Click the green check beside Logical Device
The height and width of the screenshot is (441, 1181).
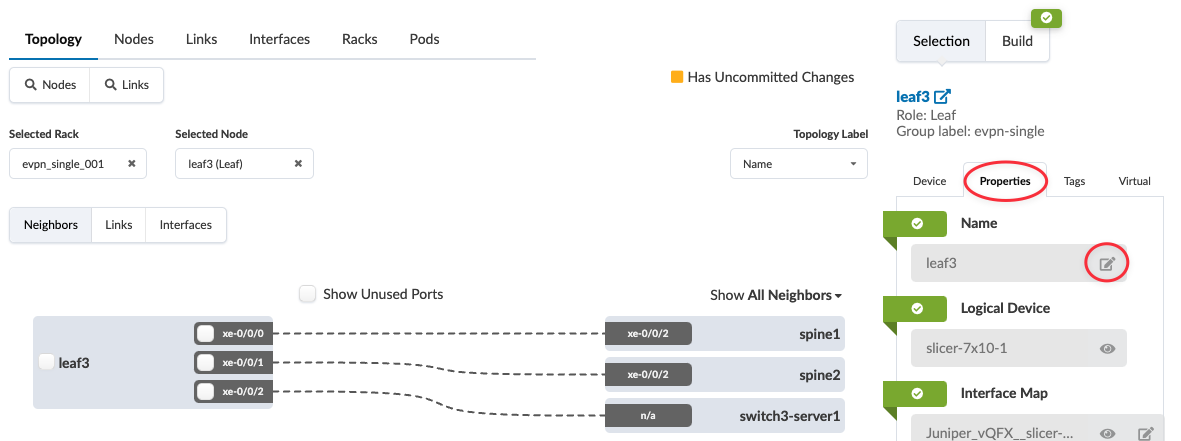[917, 308]
